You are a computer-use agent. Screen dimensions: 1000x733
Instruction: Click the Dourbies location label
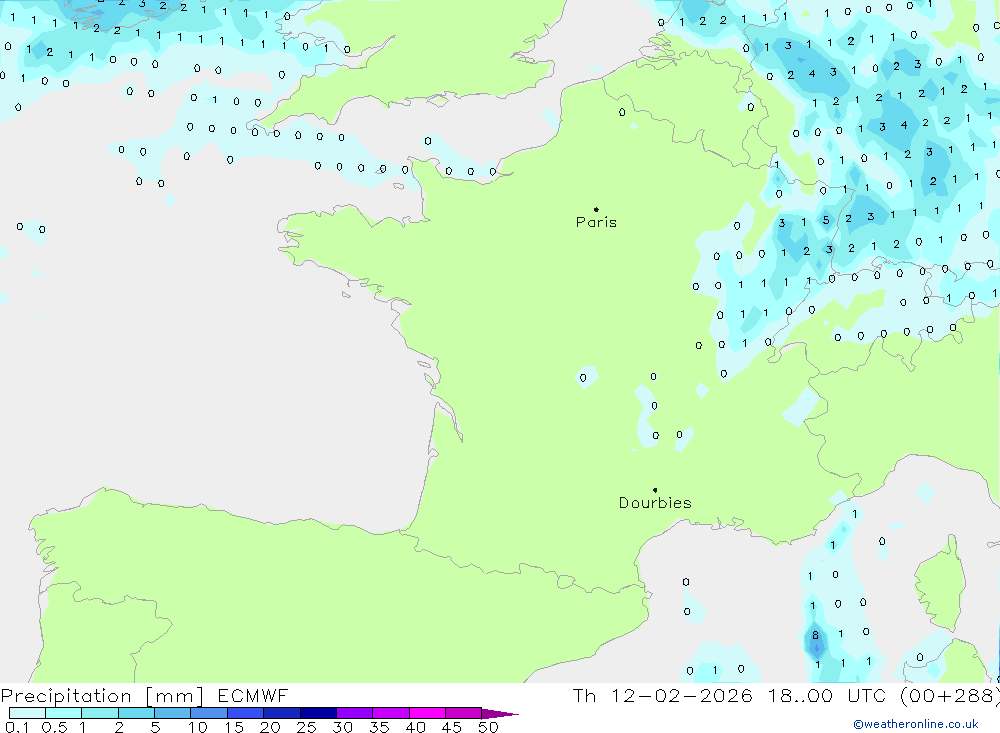pos(655,503)
